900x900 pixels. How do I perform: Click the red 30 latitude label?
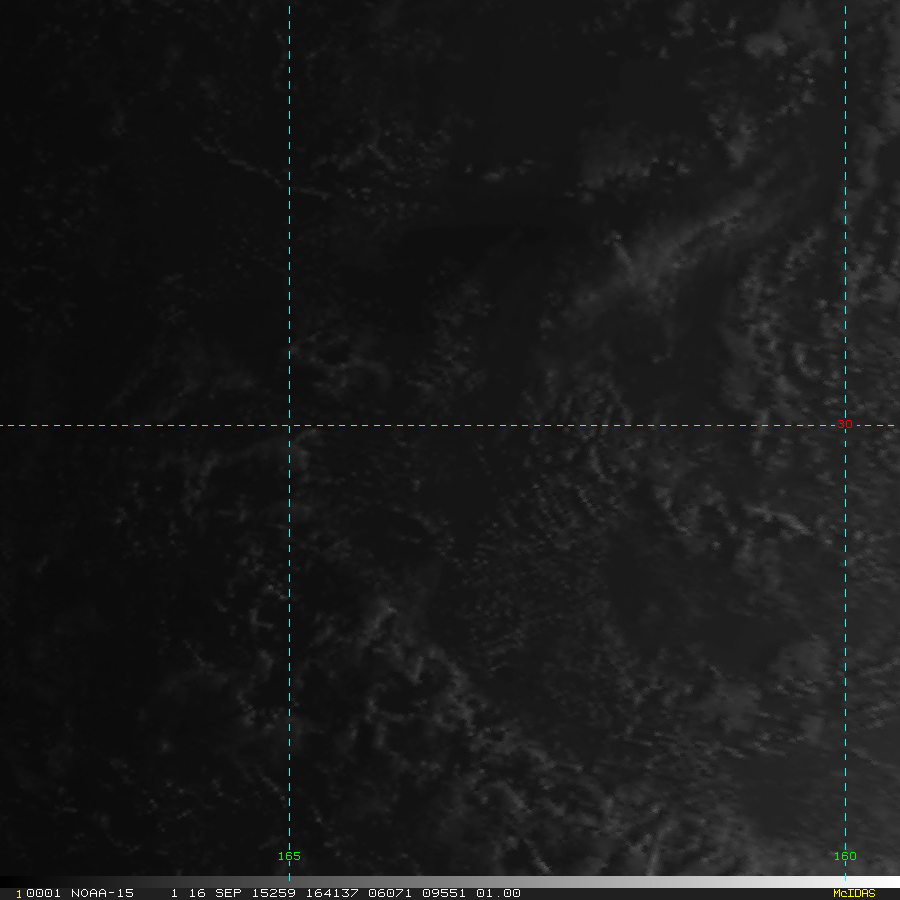pos(844,424)
